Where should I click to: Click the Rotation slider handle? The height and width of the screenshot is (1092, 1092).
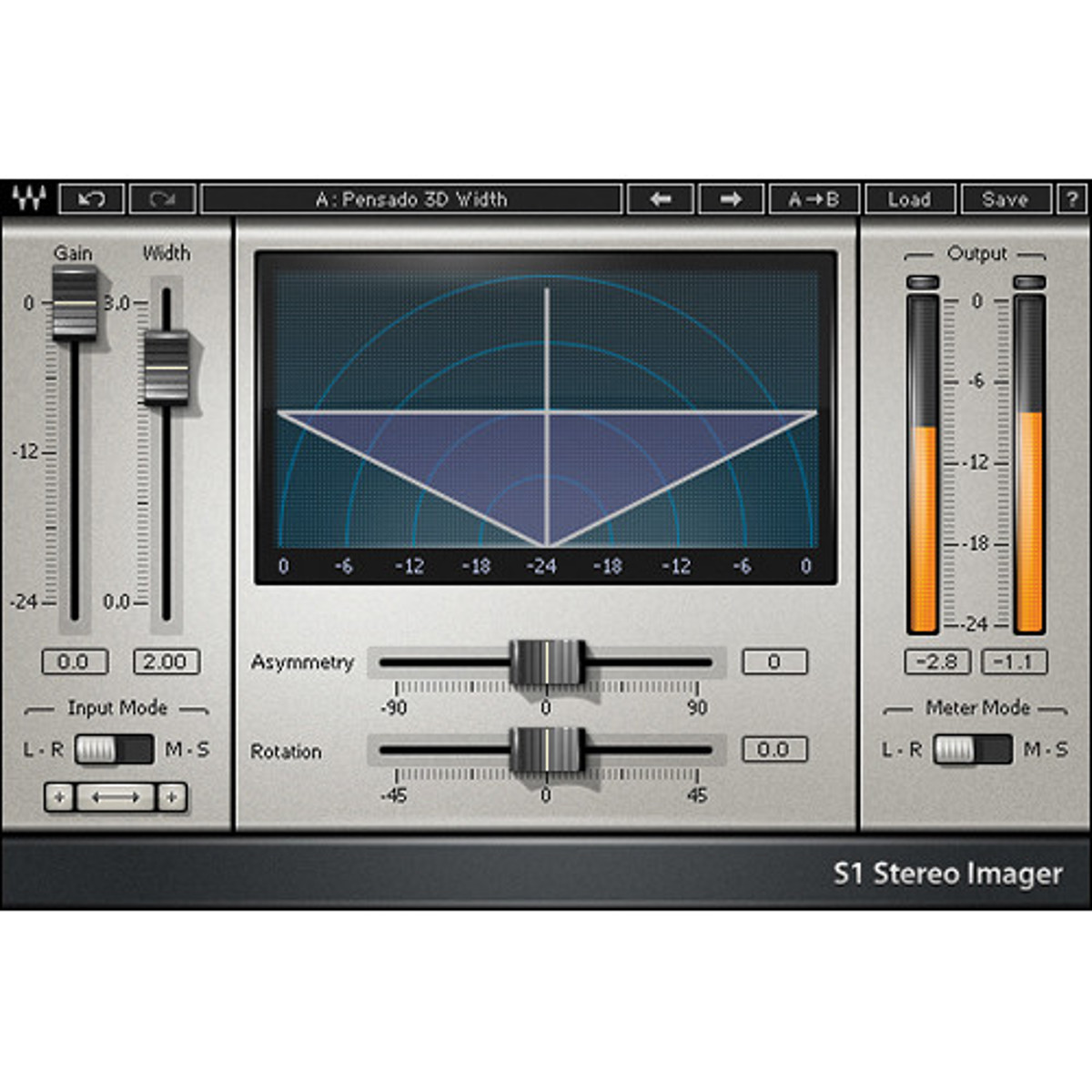tap(546, 750)
